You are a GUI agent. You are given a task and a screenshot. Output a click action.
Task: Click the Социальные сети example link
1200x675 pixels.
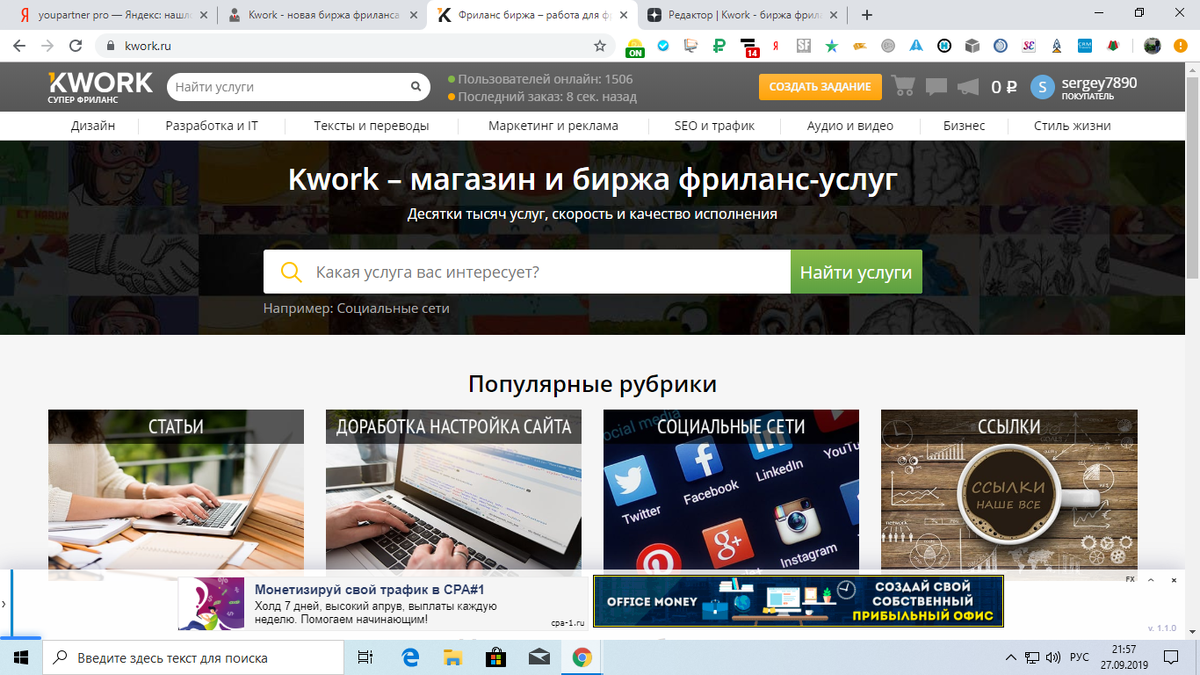pyautogui.click(x=393, y=308)
